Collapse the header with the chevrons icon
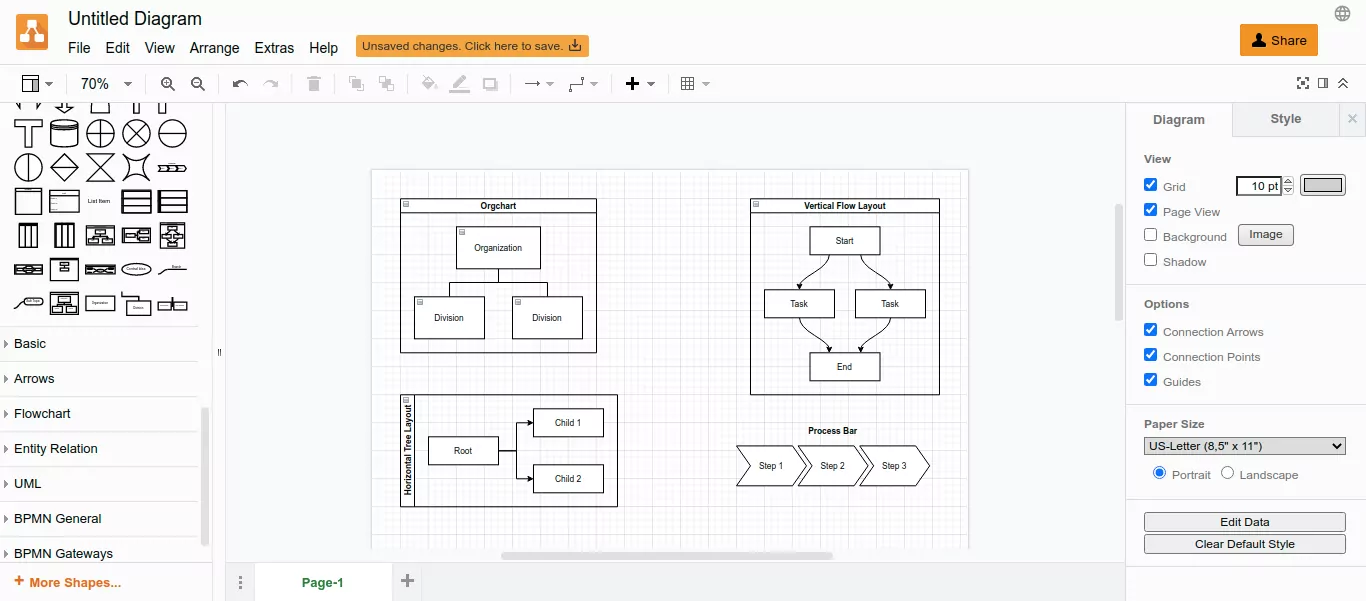The width and height of the screenshot is (1366, 601). [1343, 84]
